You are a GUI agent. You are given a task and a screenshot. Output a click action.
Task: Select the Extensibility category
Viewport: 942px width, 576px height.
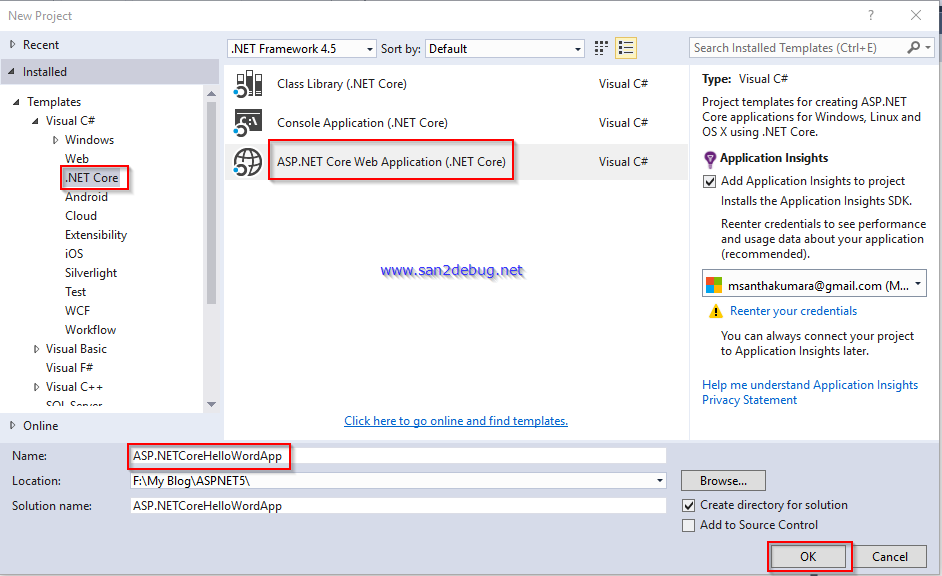tap(96, 235)
